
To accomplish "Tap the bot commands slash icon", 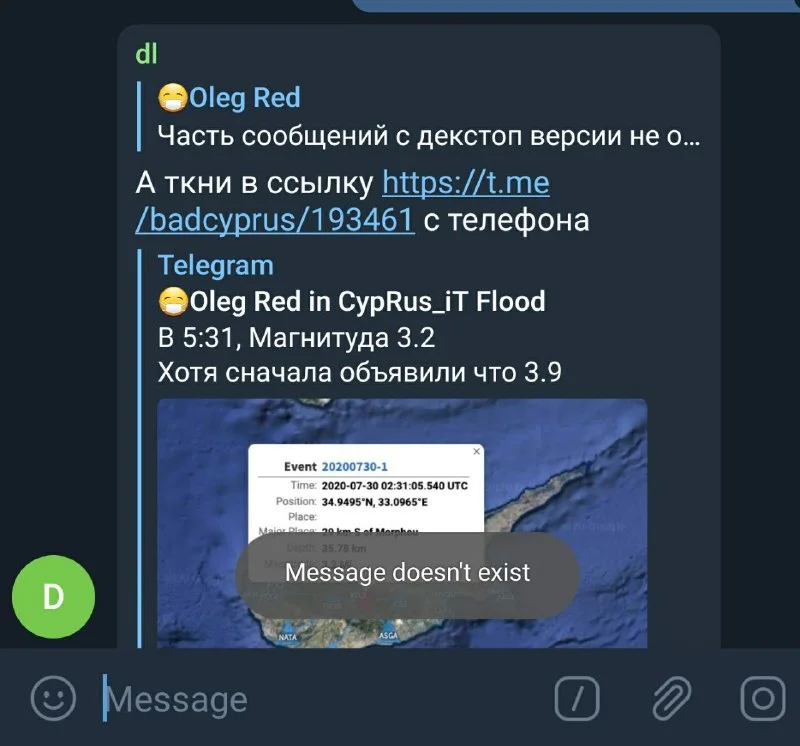I will (577, 698).
